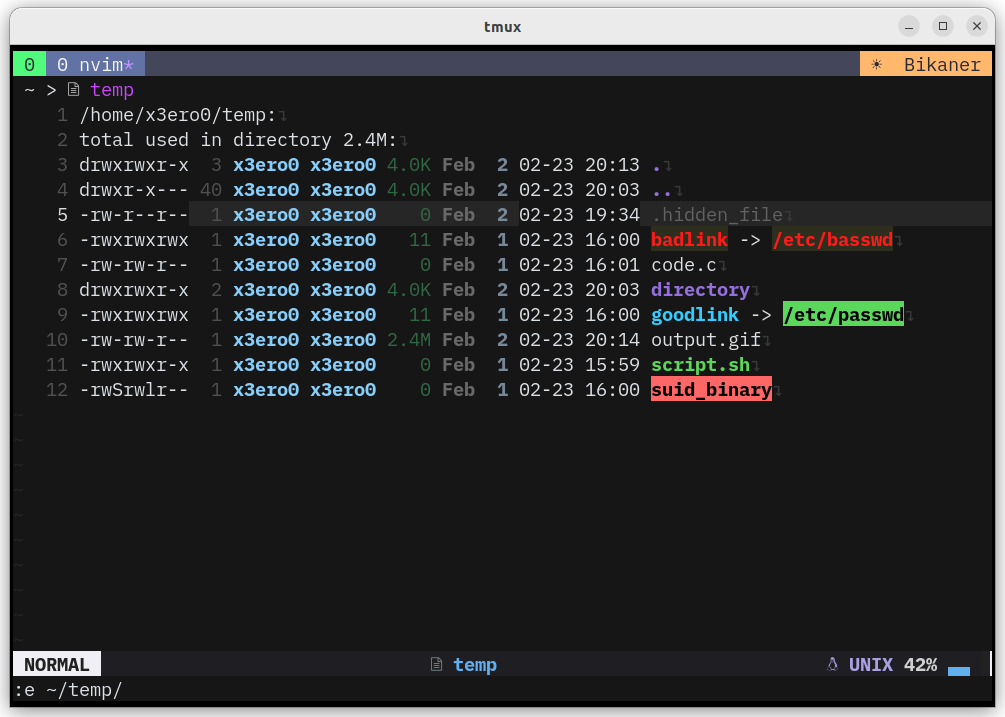The image size is (1005, 717).
Task: Select the goodlink symlink entry
Action: 695,315
